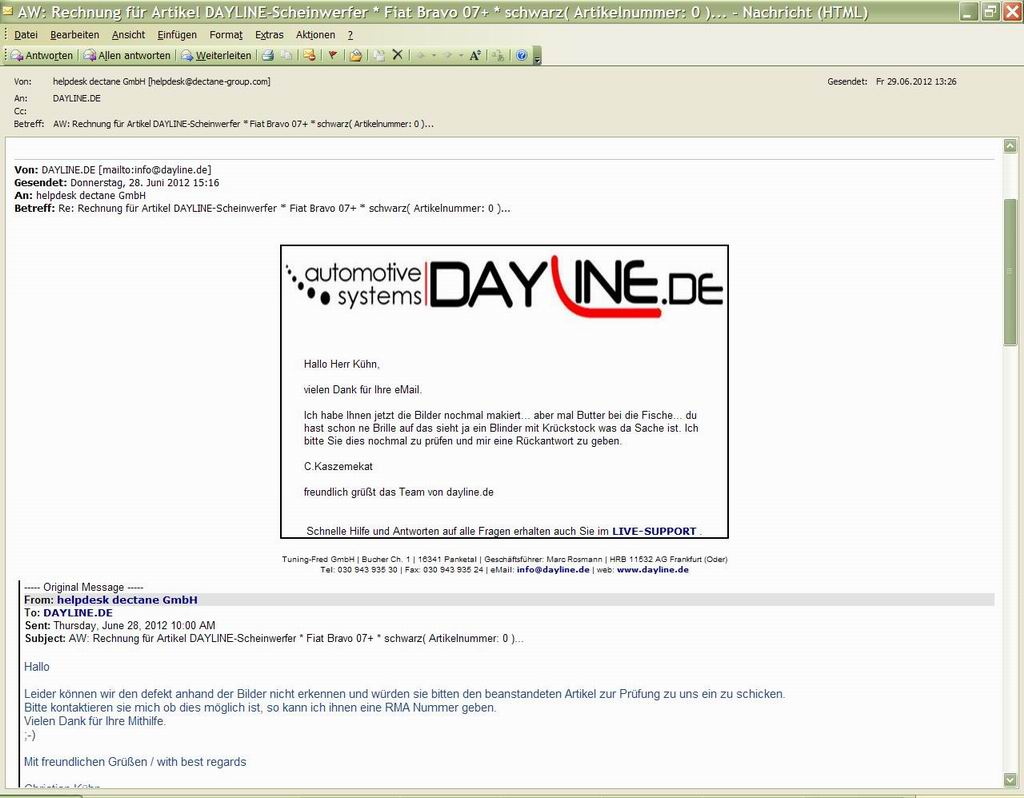Delete the message with the X icon

pos(397,55)
